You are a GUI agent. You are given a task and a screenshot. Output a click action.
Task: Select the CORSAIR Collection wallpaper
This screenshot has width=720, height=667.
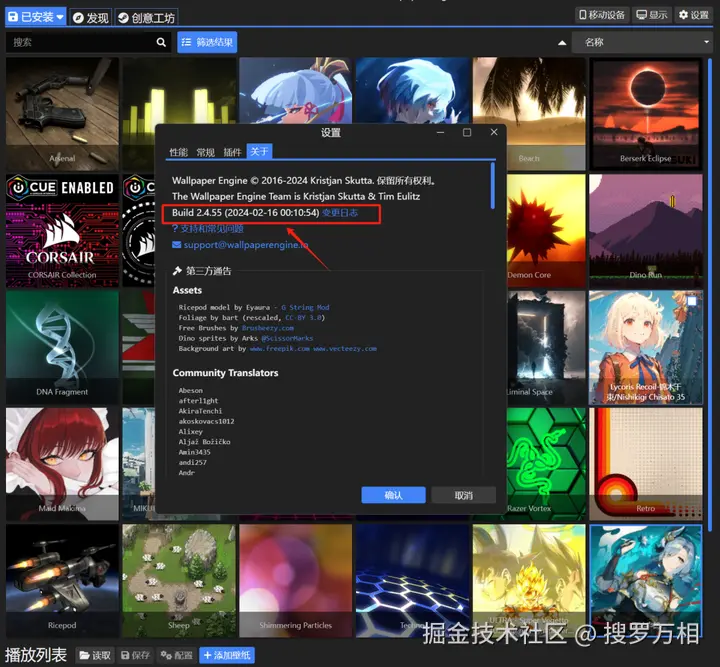tap(62, 230)
